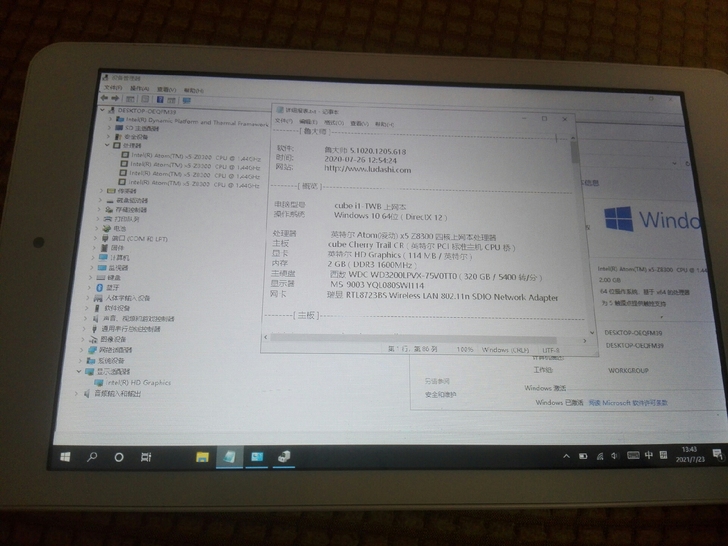Image resolution: width=728 pixels, height=546 pixels.
Task: Open the notification center icon
Action: click(718, 455)
